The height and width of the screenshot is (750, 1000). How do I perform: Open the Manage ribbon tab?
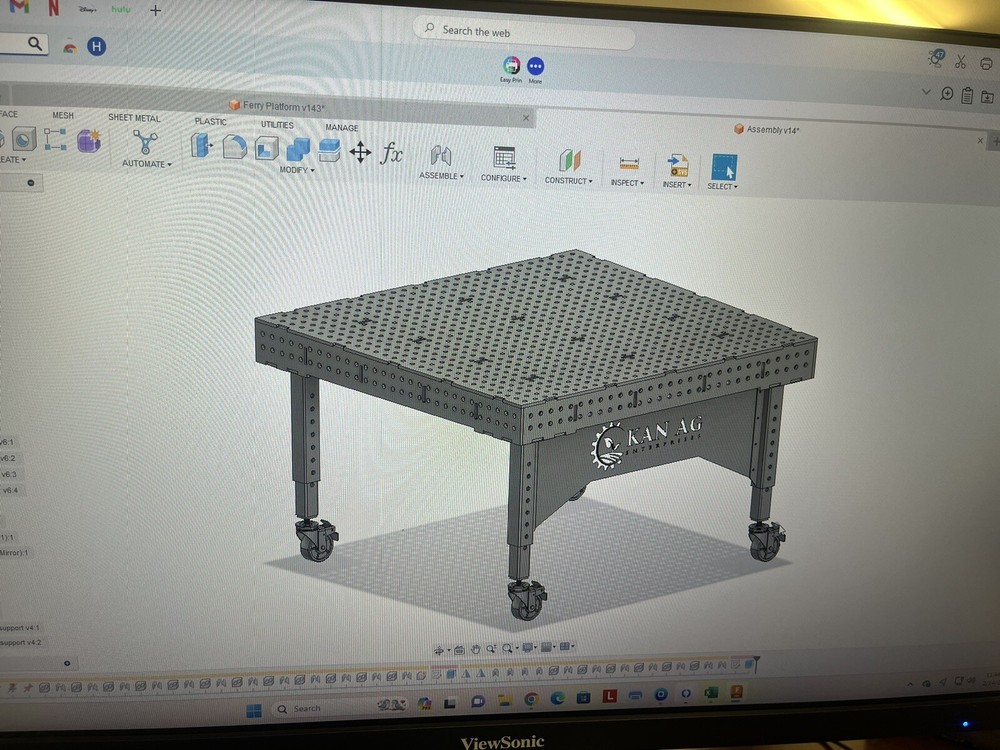(x=342, y=128)
